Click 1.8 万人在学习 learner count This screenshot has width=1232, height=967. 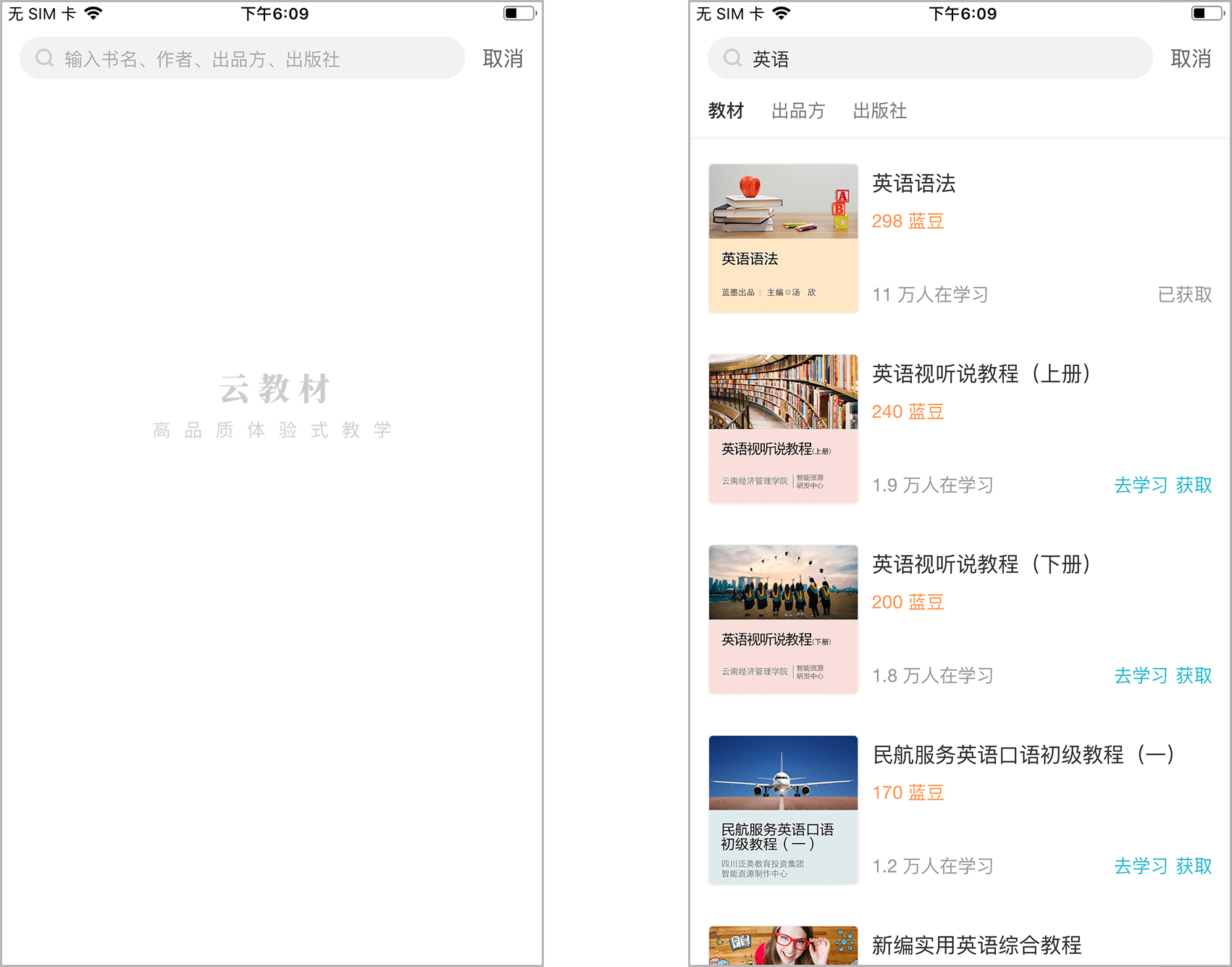coord(933,676)
